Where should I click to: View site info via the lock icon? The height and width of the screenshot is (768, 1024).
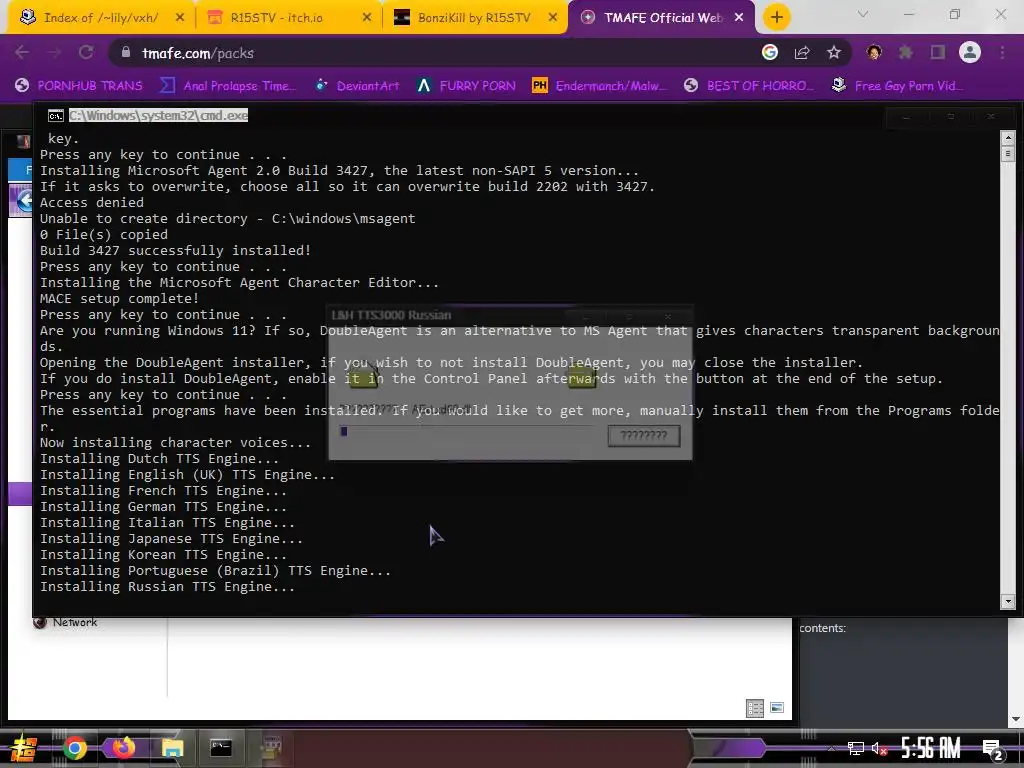pyautogui.click(x=126, y=53)
